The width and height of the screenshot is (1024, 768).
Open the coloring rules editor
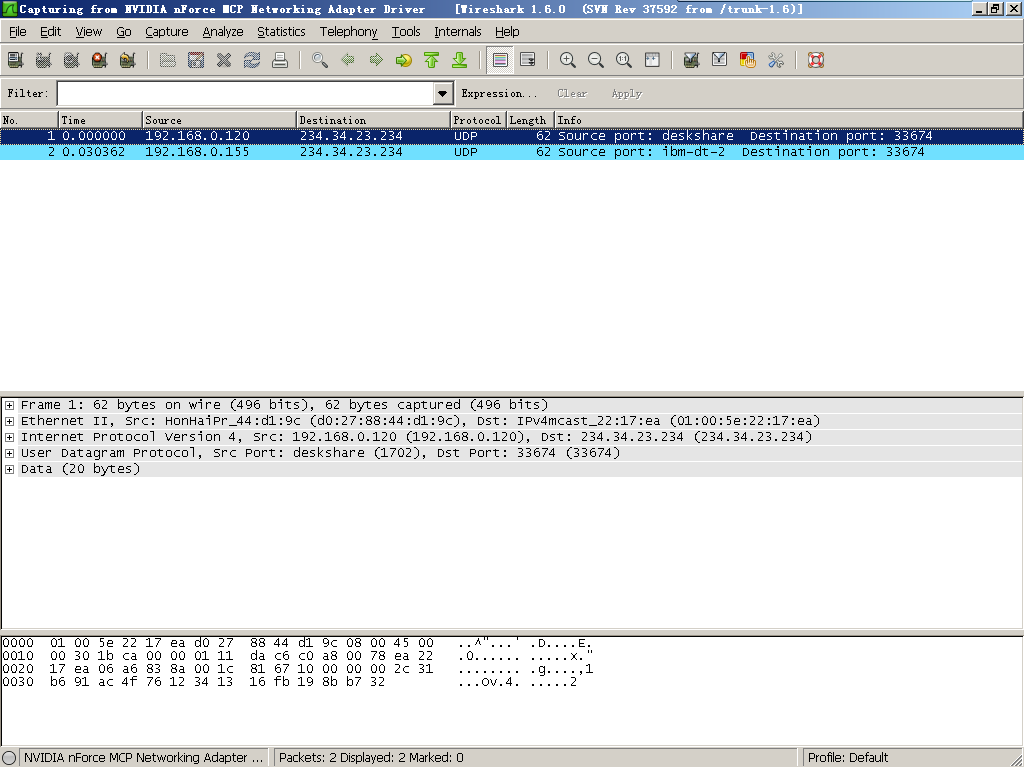pos(748,61)
